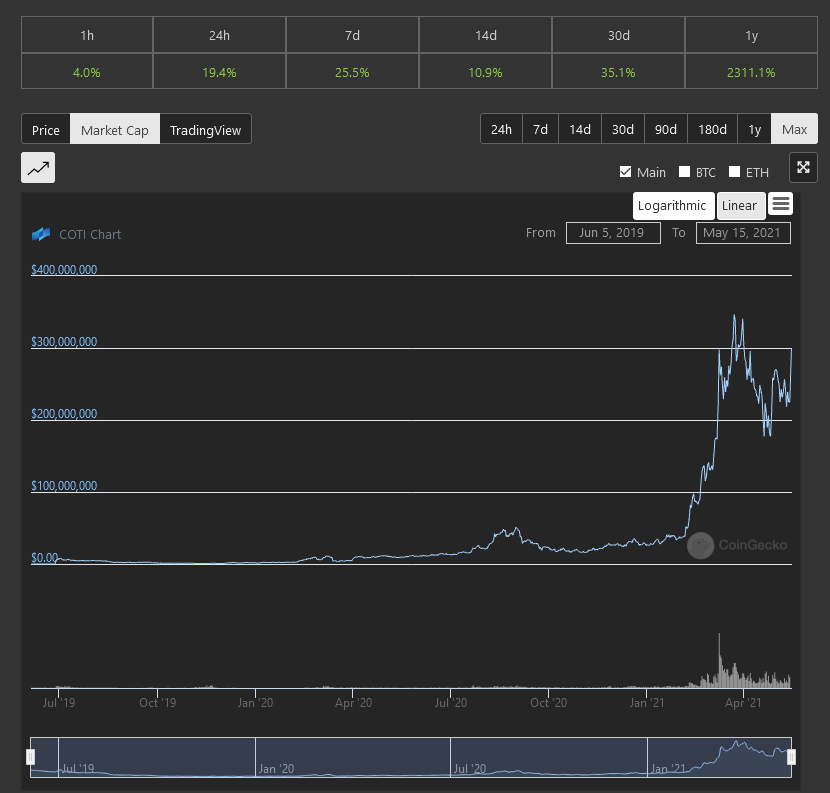Click the line chart type icon

[38, 168]
